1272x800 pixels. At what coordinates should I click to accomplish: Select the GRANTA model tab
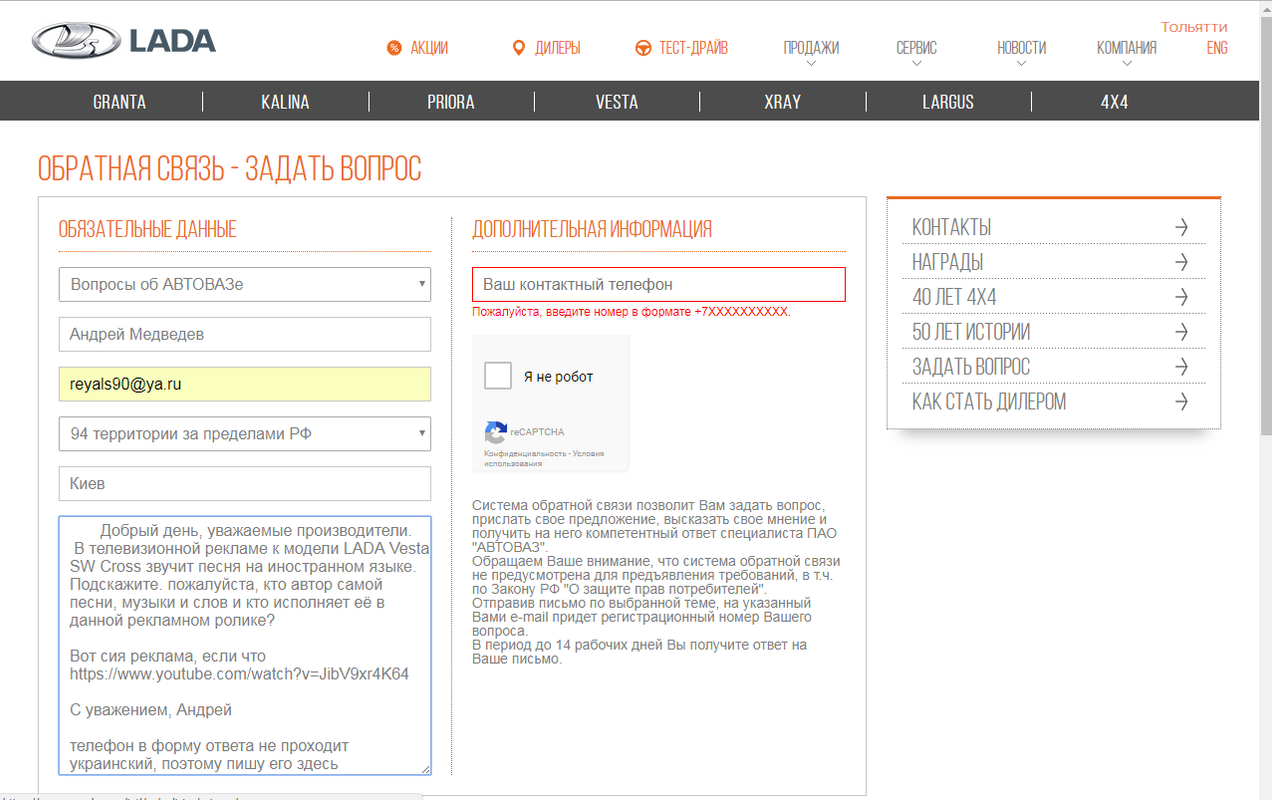pyautogui.click(x=119, y=102)
